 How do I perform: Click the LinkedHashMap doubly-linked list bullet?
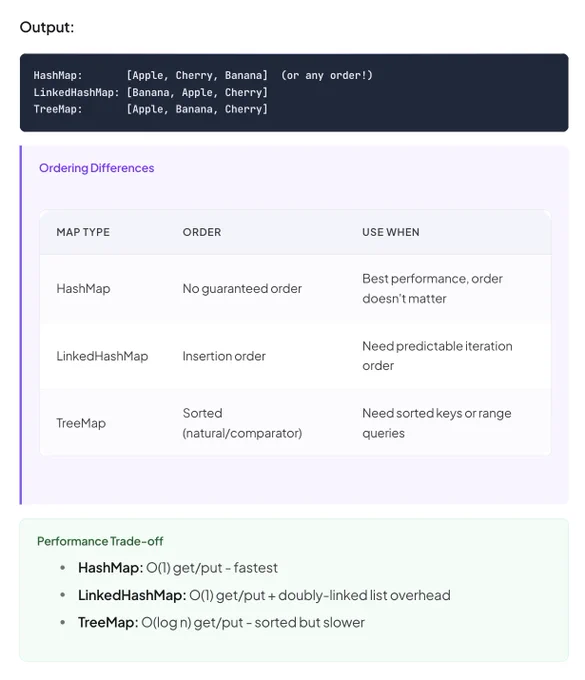click(264, 595)
